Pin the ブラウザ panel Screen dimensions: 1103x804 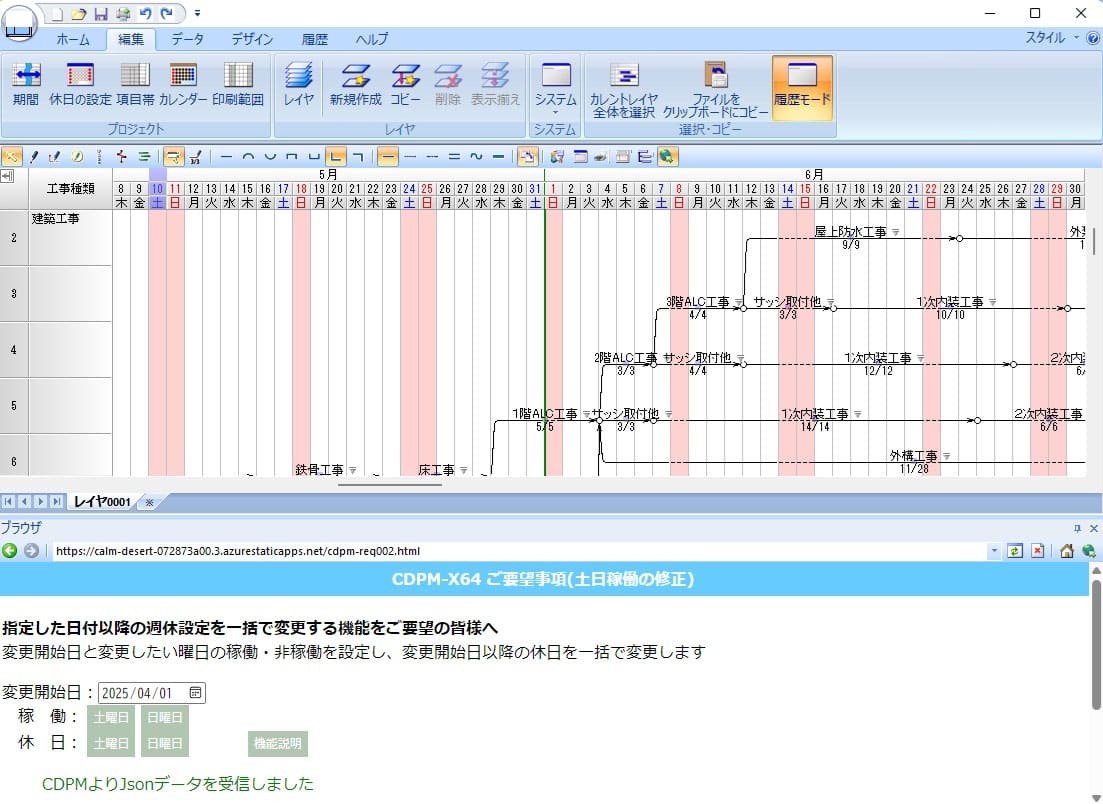click(x=1077, y=528)
